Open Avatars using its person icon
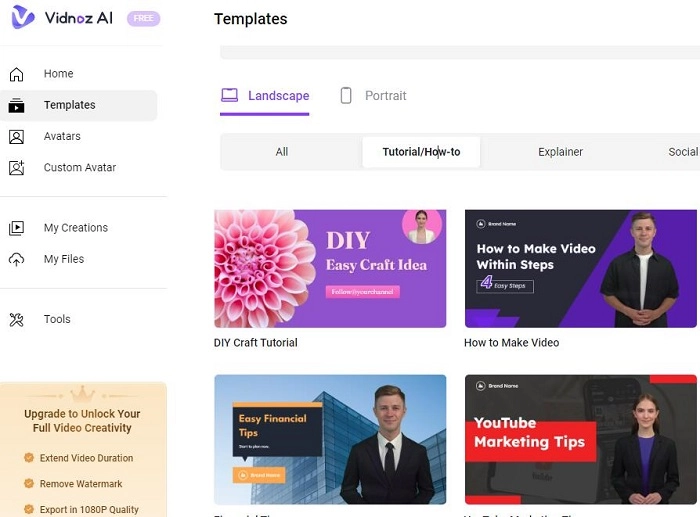 coord(16,137)
